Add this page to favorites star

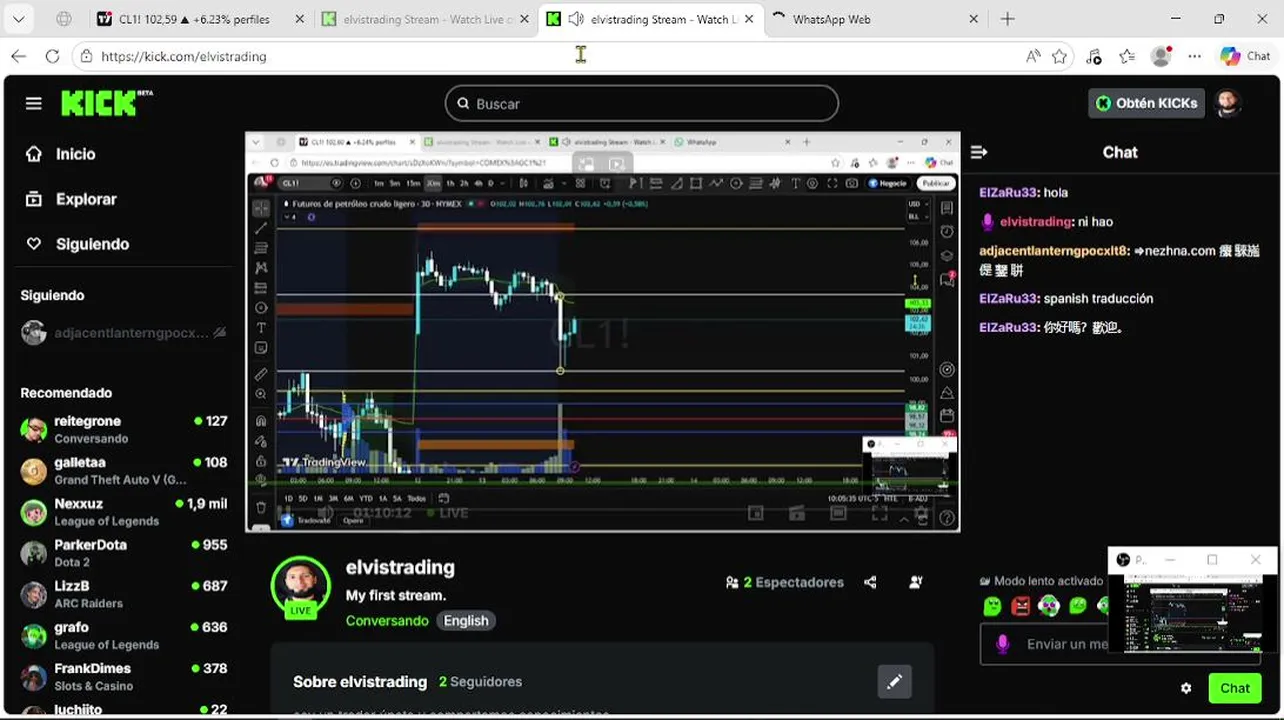coord(1060,56)
